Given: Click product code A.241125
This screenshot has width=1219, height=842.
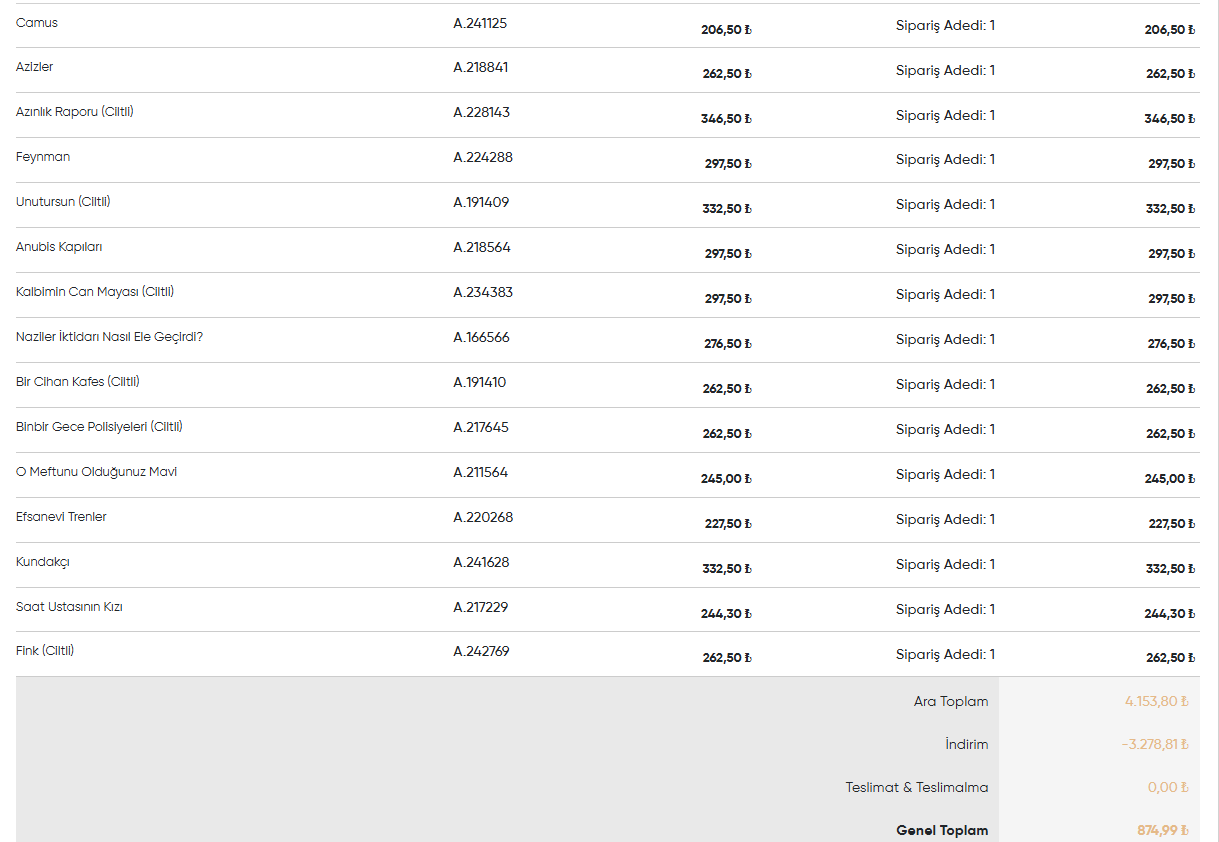Looking at the screenshot, I should click(x=480, y=23).
